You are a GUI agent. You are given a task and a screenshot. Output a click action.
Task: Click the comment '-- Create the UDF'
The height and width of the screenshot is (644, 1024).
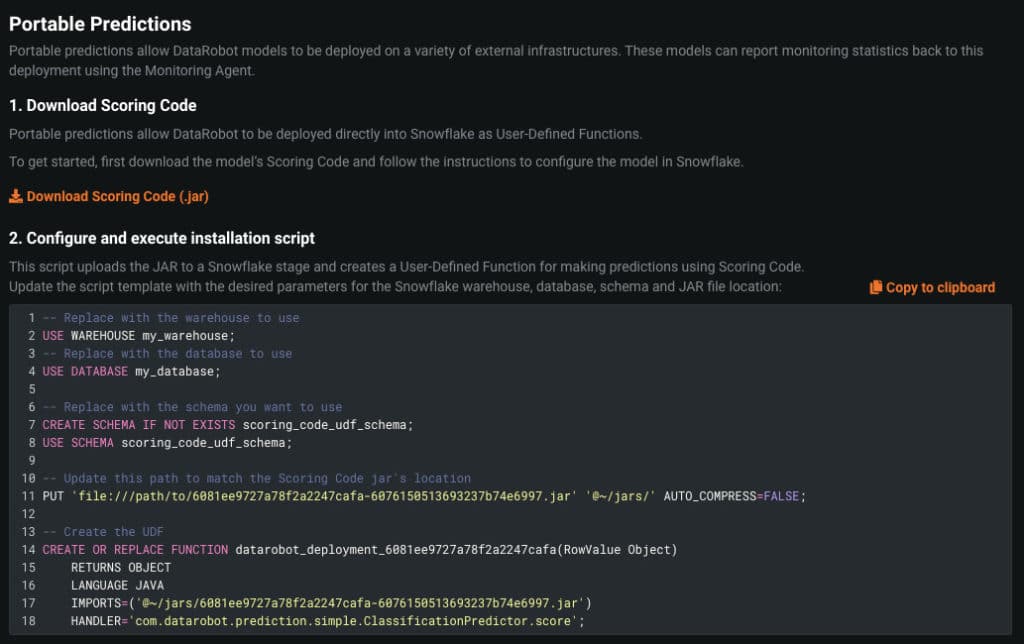[x=103, y=532]
